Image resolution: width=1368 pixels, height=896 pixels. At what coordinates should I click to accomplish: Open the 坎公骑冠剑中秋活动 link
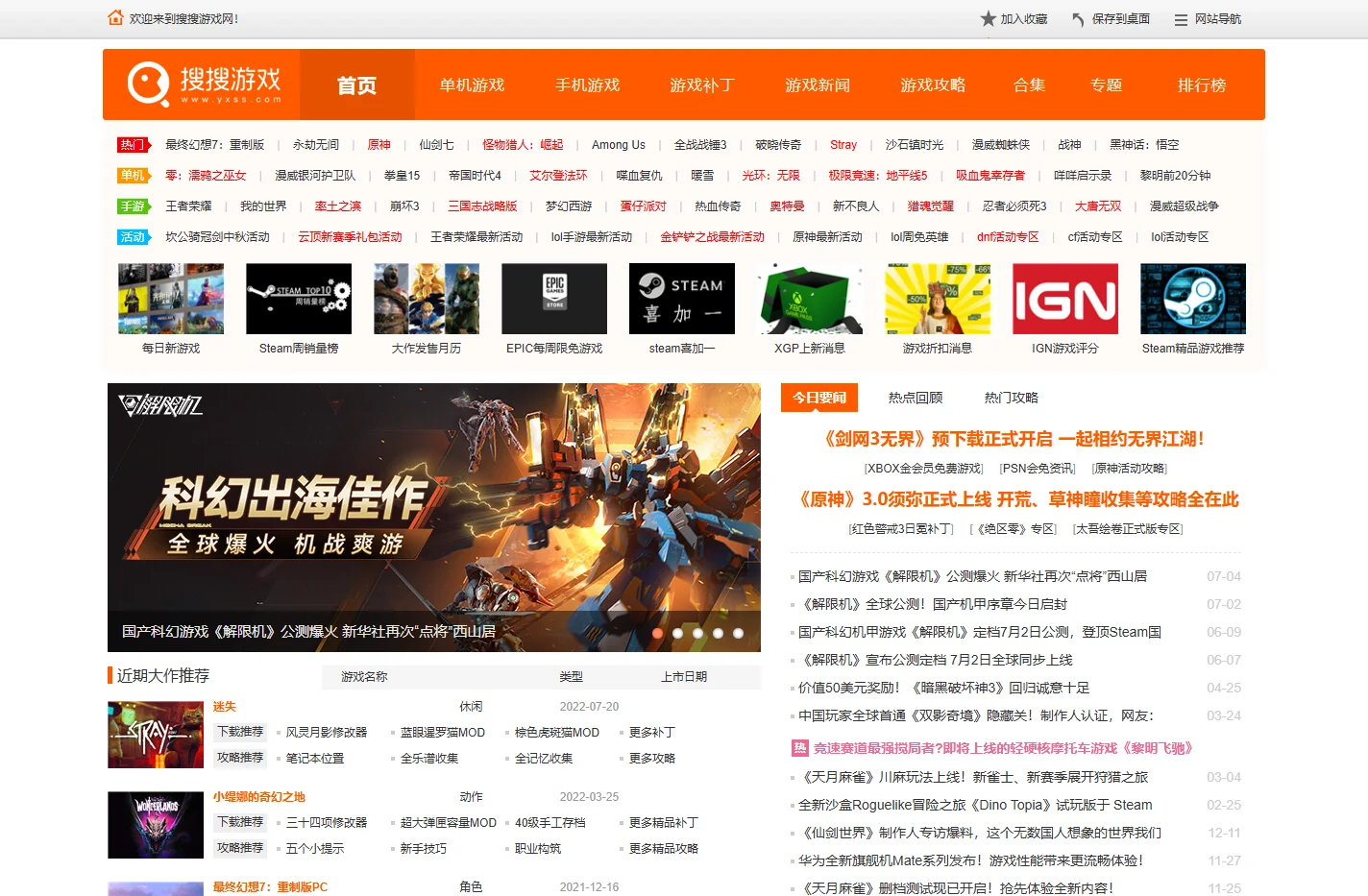217,237
